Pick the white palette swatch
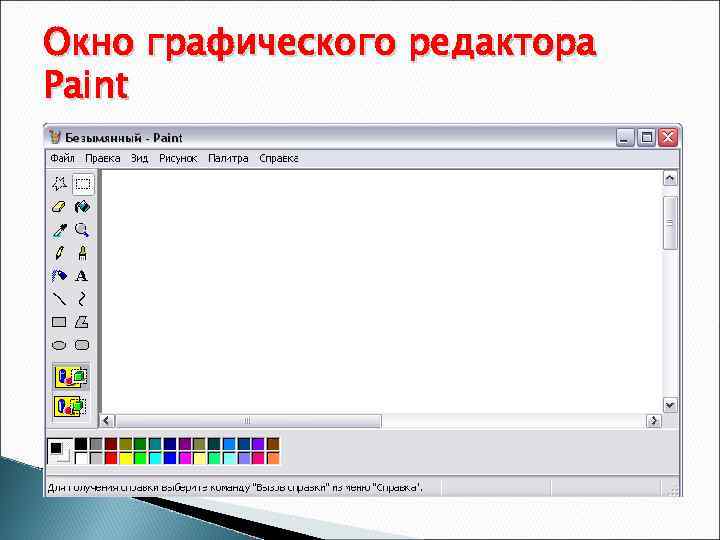 [x=81, y=458]
